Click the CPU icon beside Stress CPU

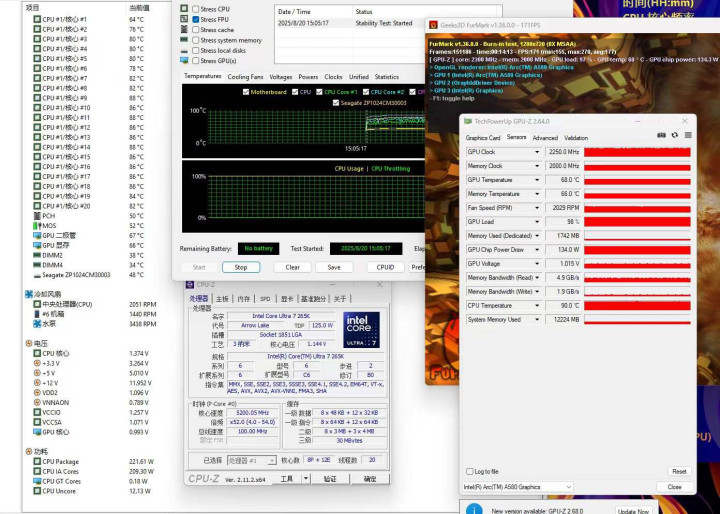(x=184, y=9)
